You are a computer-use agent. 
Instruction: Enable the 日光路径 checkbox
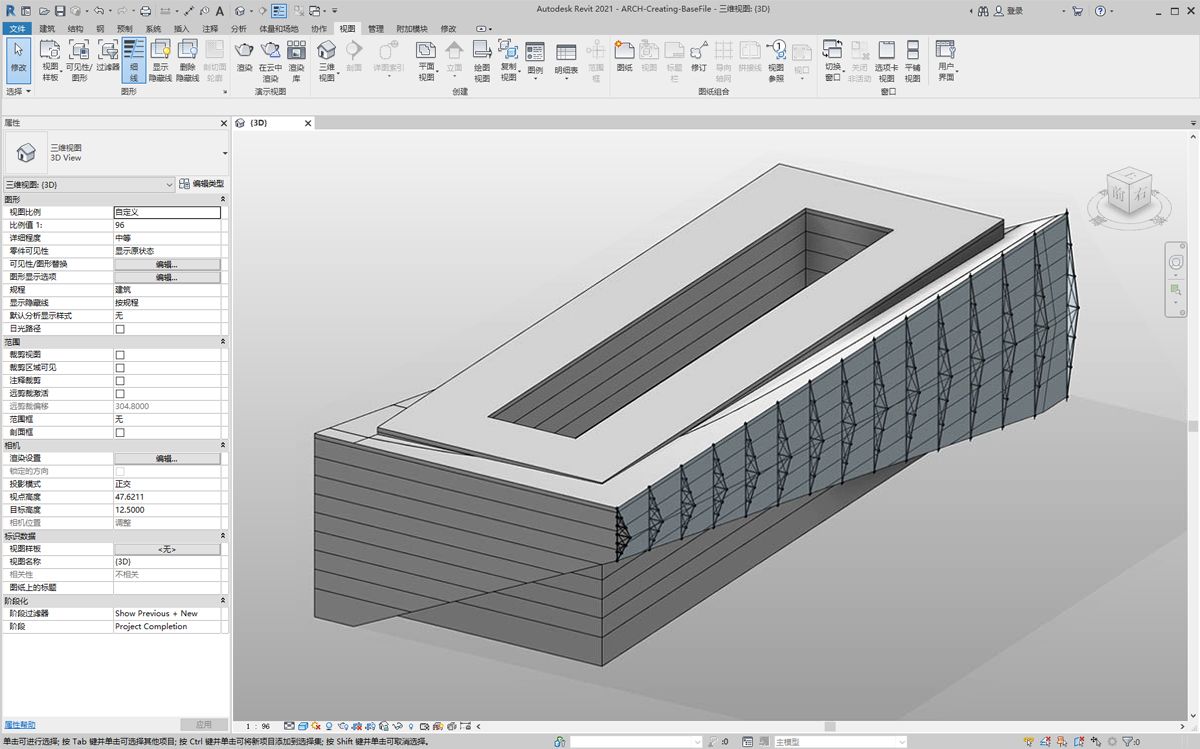tap(120, 329)
